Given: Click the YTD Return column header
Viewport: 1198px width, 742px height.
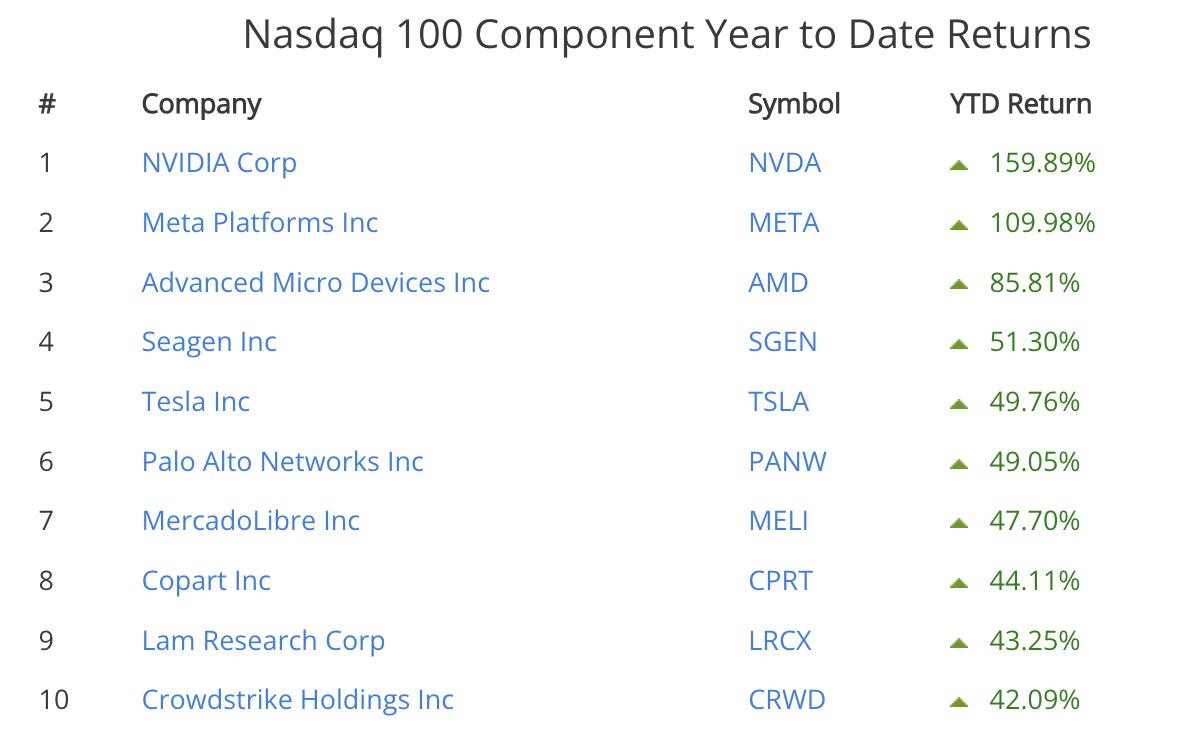Looking at the screenshot, I should tap(1021, 104).
